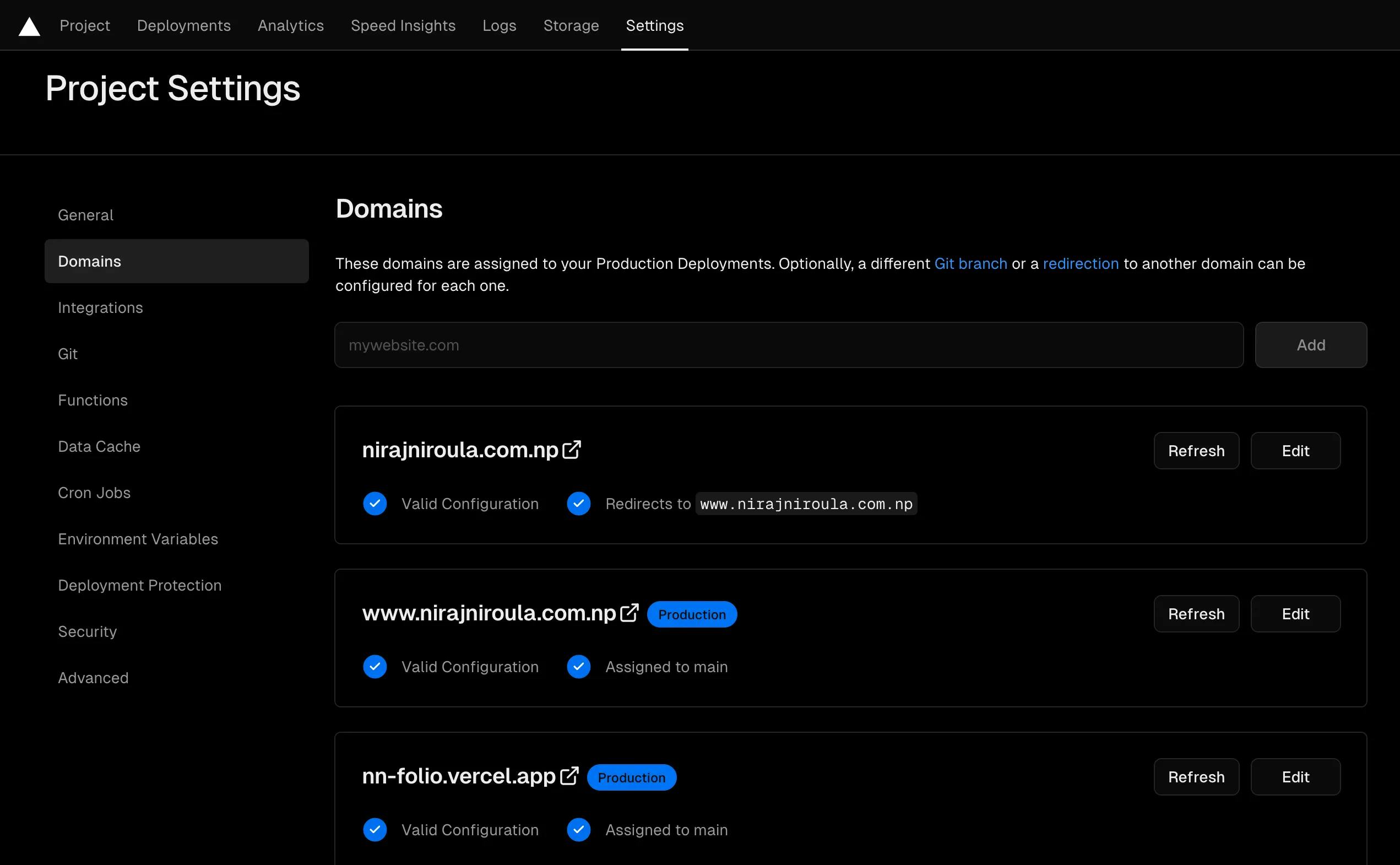This screenshot has height=865, width=1400.
Task: Open Cron Jobs settings section
Action: tap(94, 493)
